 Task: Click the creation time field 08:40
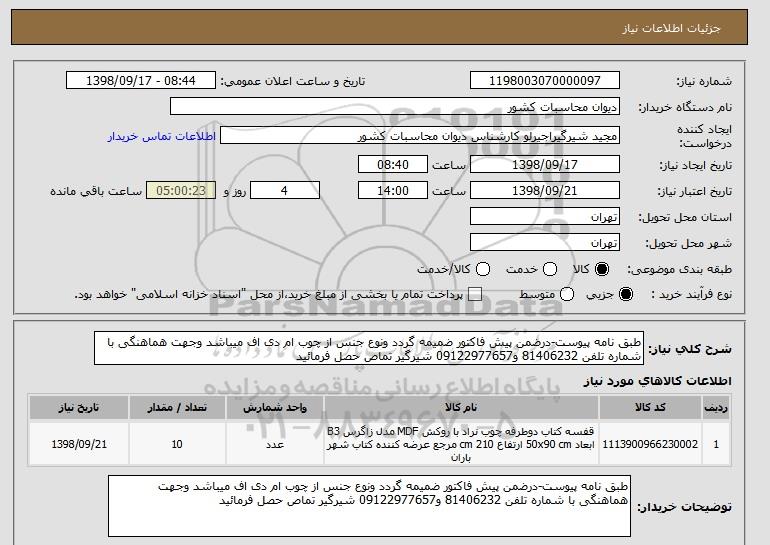[393, 164]
